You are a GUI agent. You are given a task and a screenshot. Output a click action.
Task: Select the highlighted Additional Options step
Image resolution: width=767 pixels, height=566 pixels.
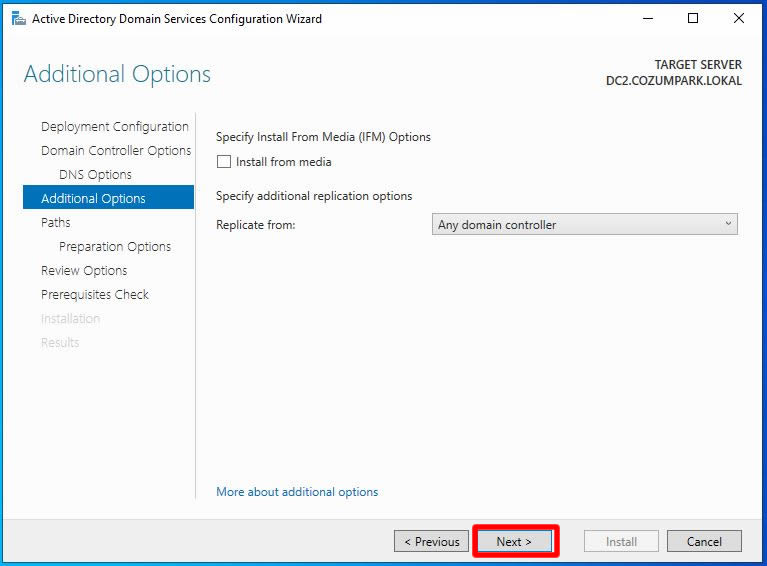93,199
